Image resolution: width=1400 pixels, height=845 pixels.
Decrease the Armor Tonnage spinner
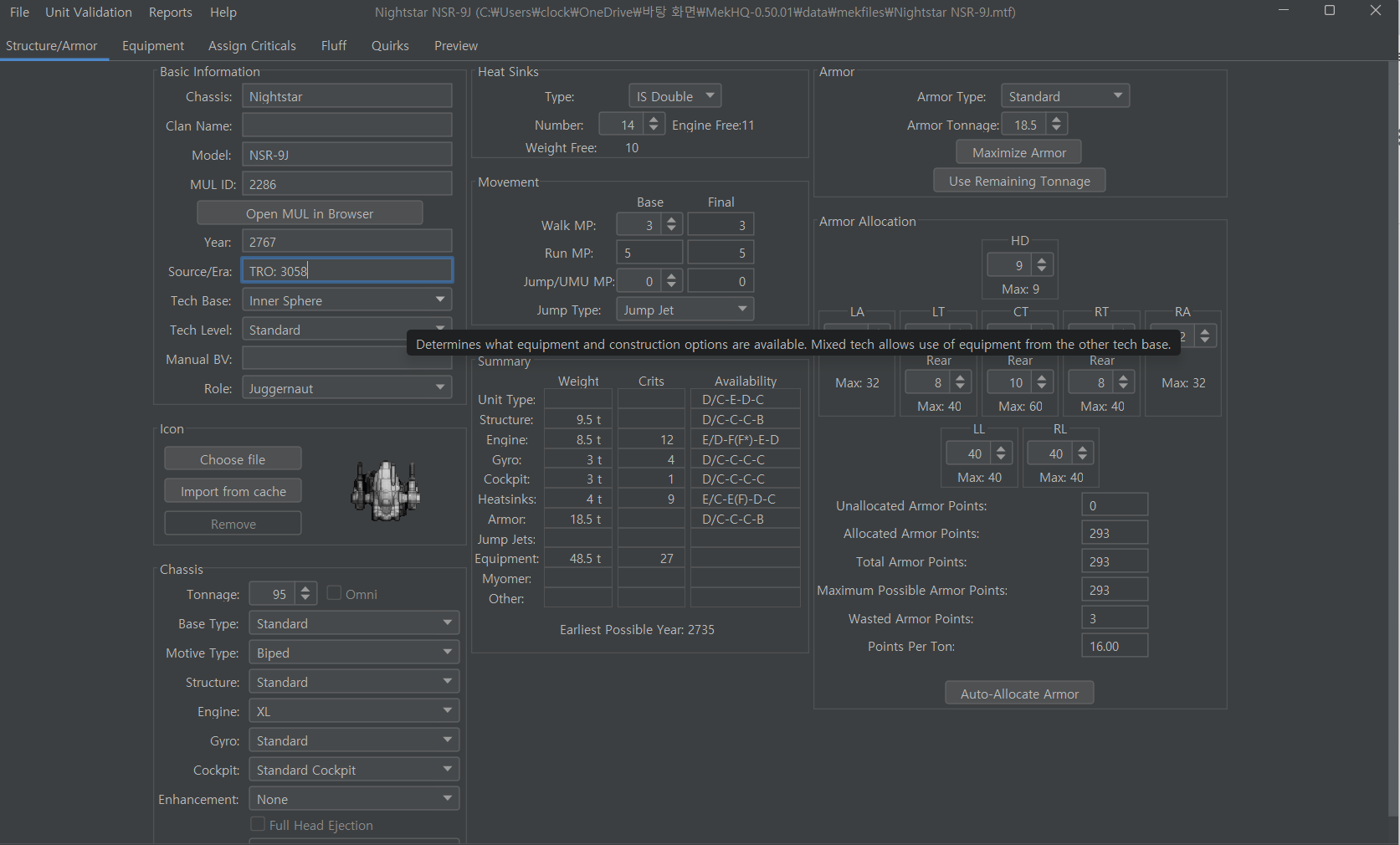(1057, 130)
